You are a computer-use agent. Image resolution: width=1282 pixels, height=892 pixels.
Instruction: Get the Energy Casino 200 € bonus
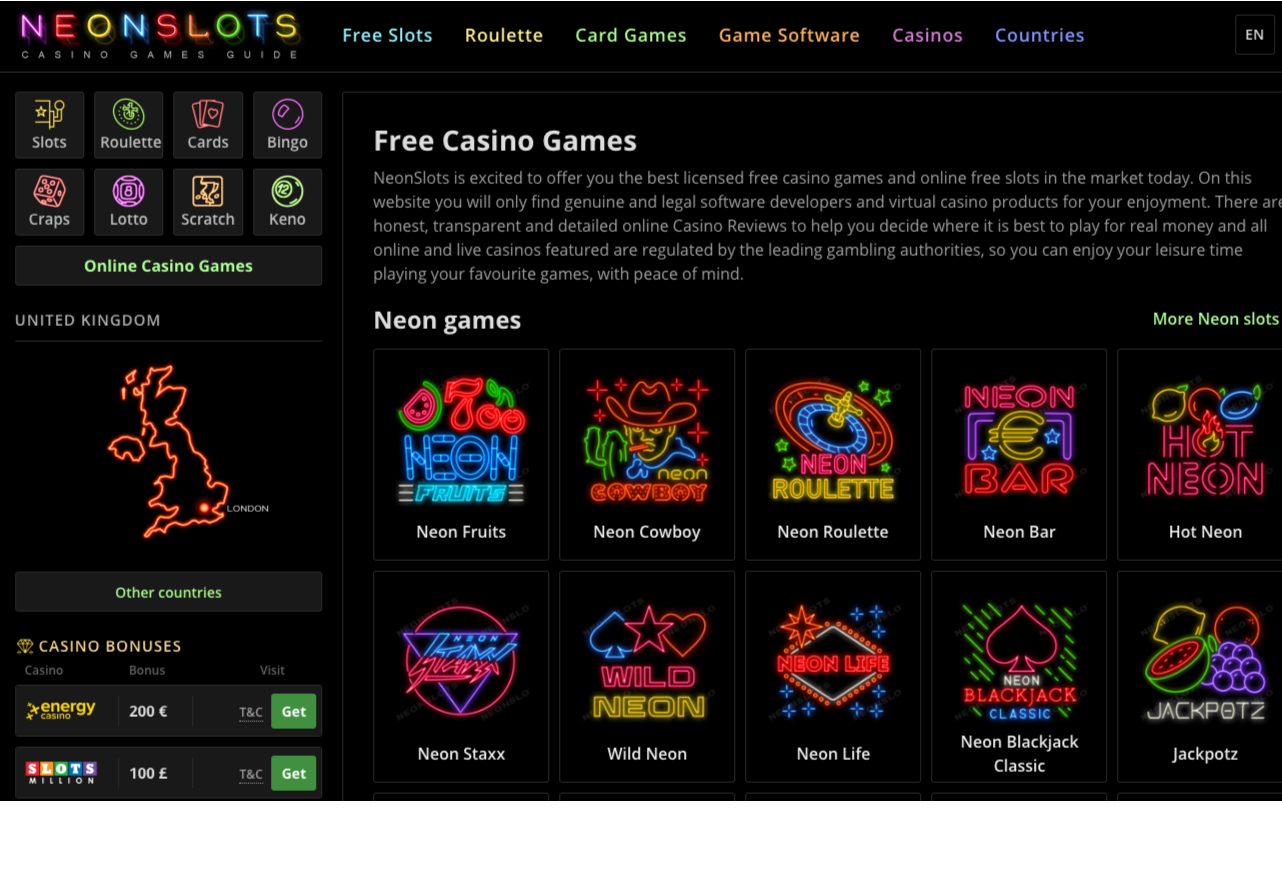(294, 712)
